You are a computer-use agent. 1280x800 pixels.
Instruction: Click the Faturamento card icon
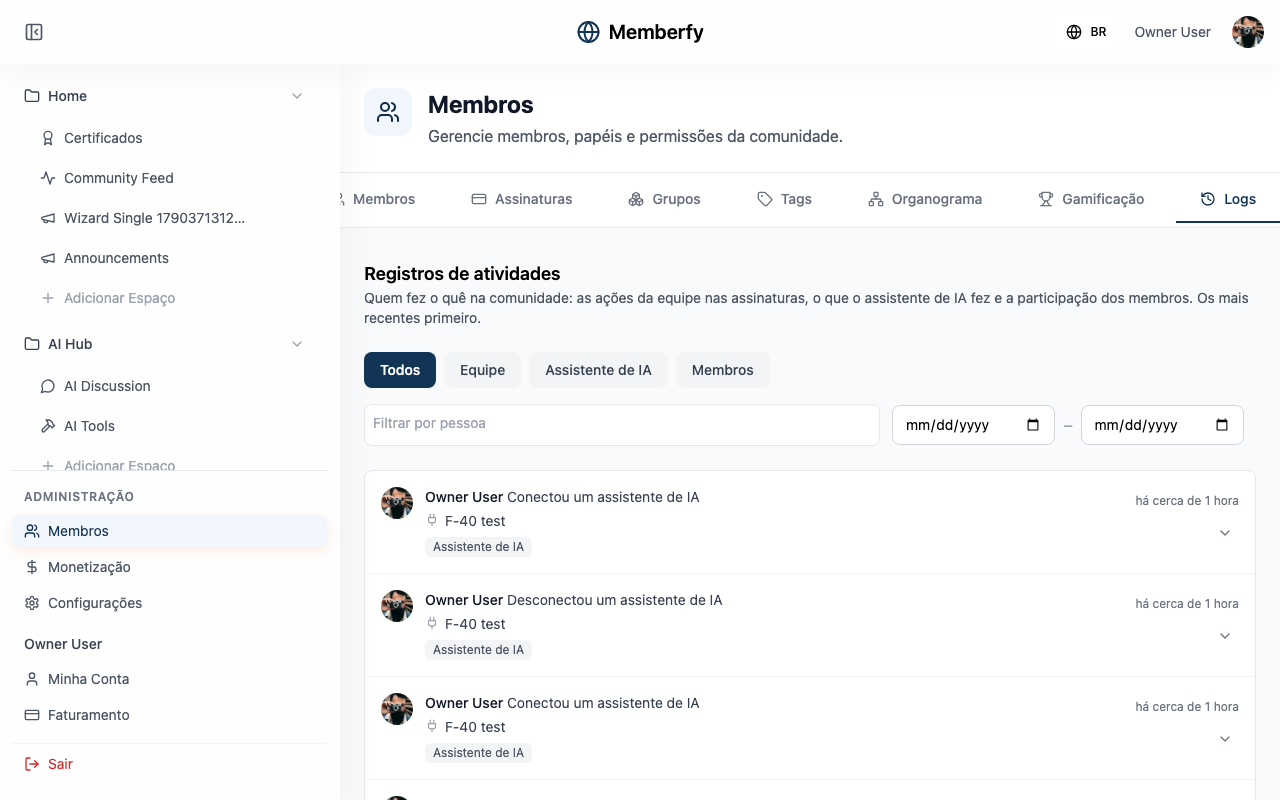[32, 715]
